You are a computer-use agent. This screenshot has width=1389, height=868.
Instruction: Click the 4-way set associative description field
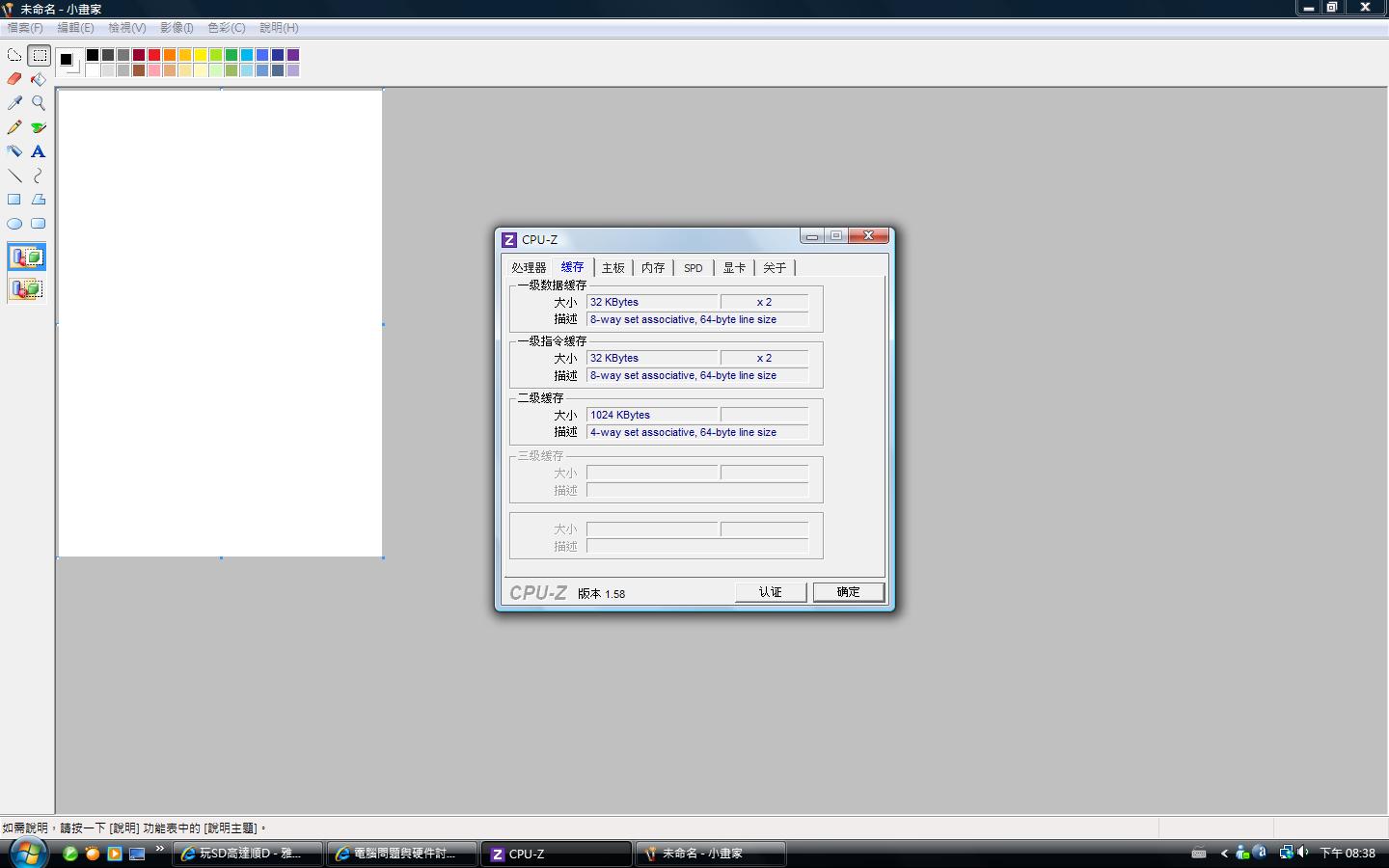pos(697,432)
